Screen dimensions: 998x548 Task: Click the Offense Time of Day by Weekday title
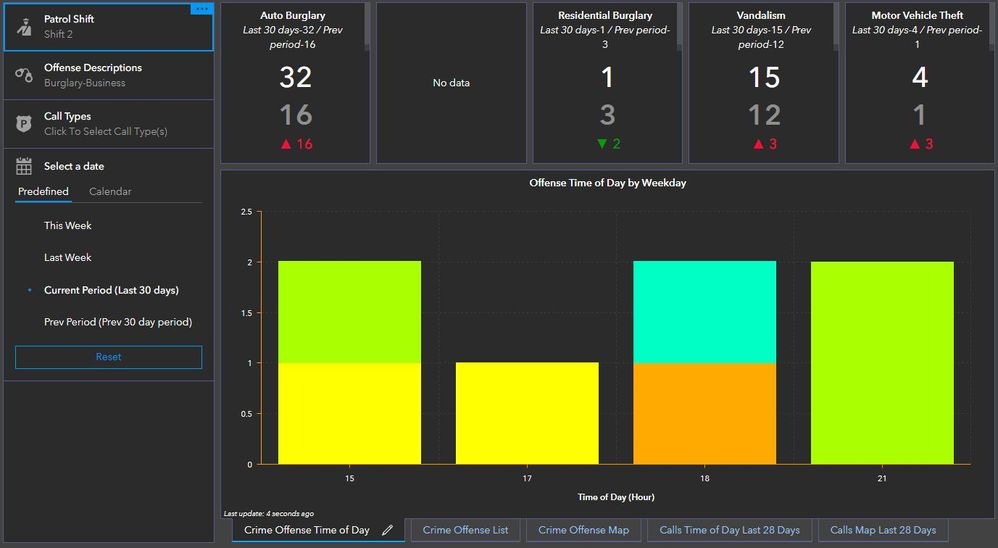[x=608, y=183]
